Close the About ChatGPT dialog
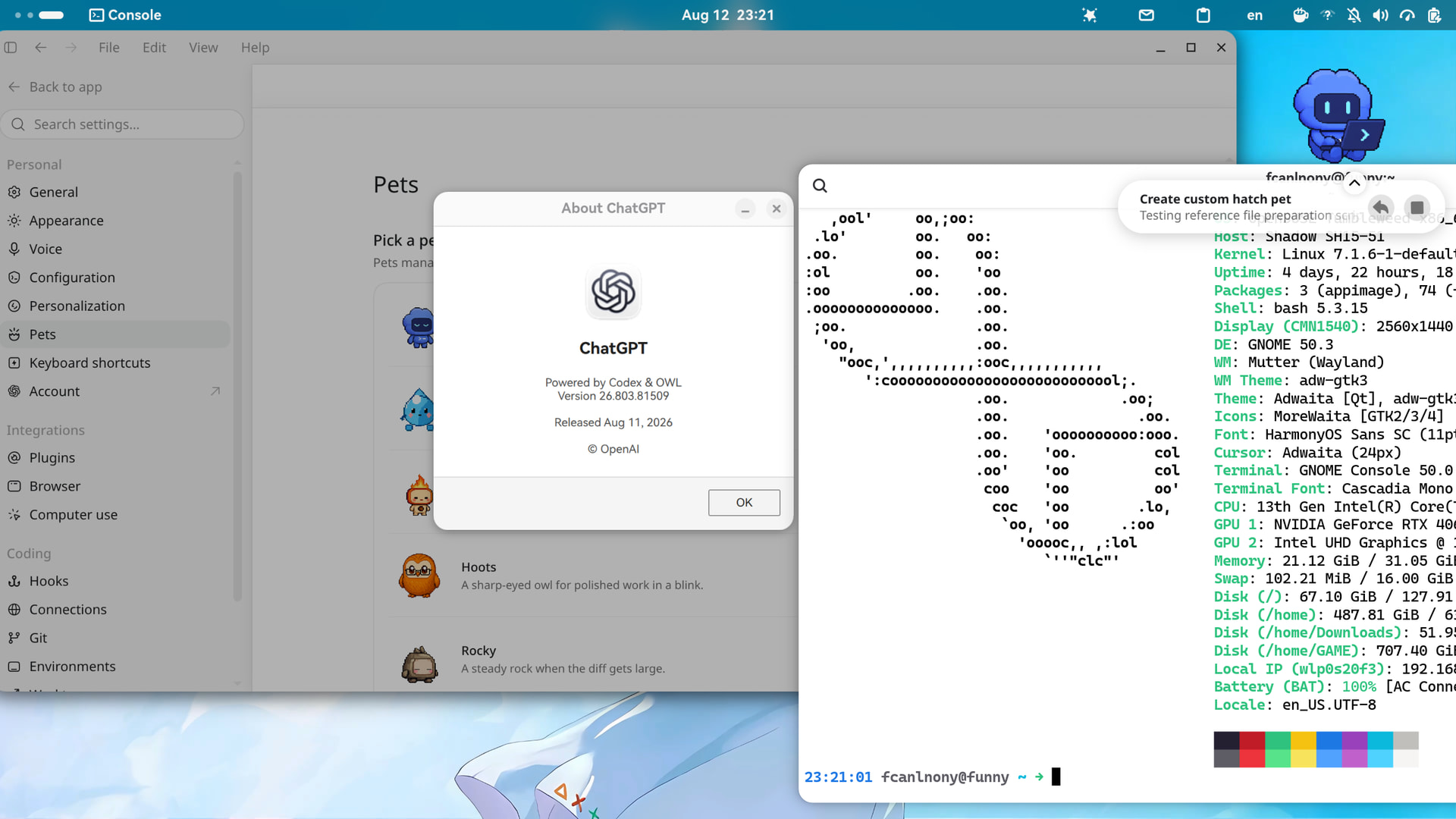The width and height of the screenshot is (1456, 819). (777, 209)
